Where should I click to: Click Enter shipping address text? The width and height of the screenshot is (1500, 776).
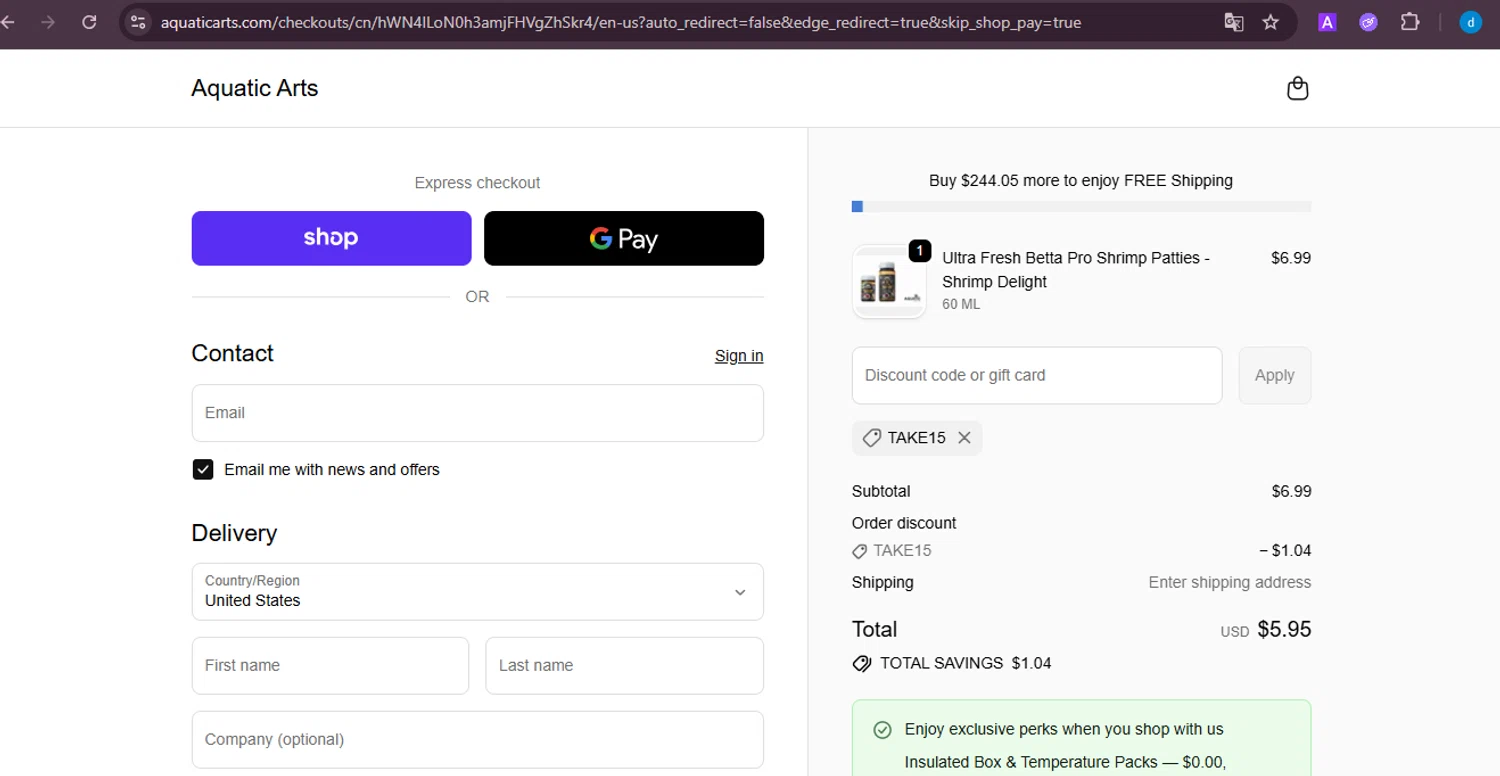1229,583
